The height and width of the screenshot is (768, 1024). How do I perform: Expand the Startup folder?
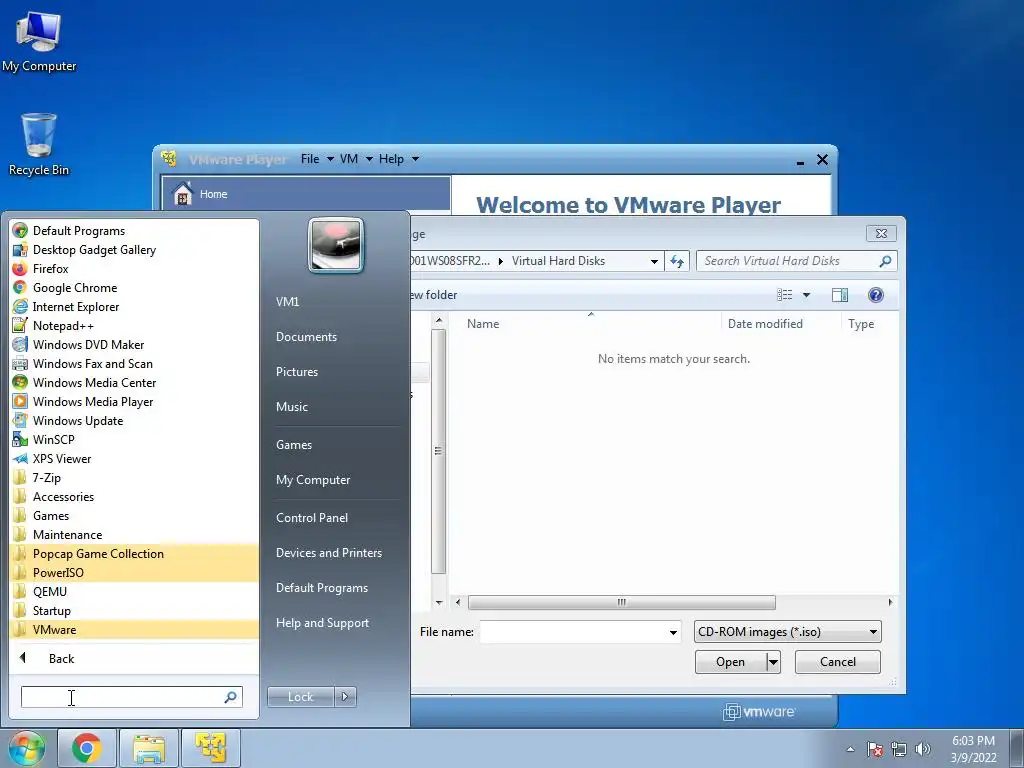tap(52, 611)
